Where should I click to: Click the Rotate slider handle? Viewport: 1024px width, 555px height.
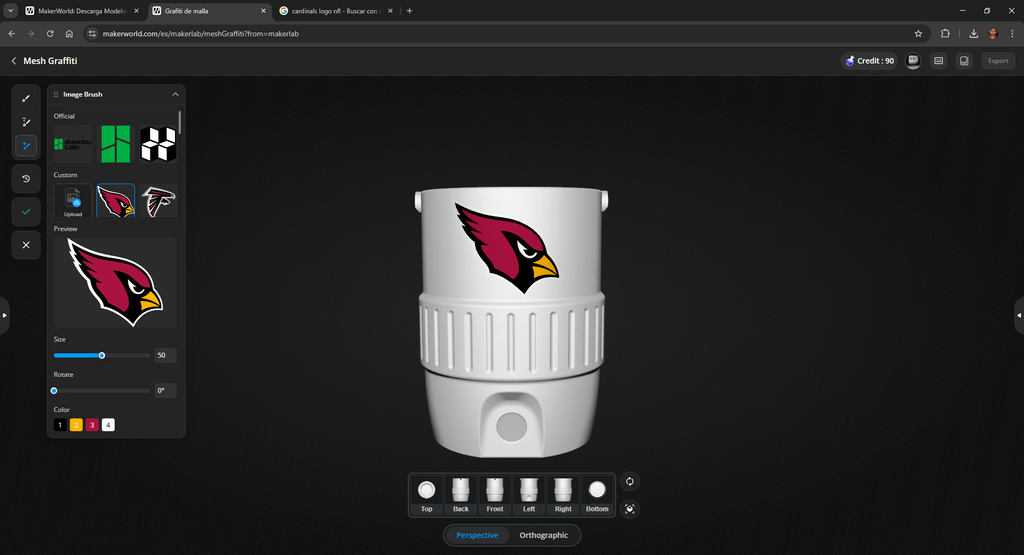pos(54,390)
